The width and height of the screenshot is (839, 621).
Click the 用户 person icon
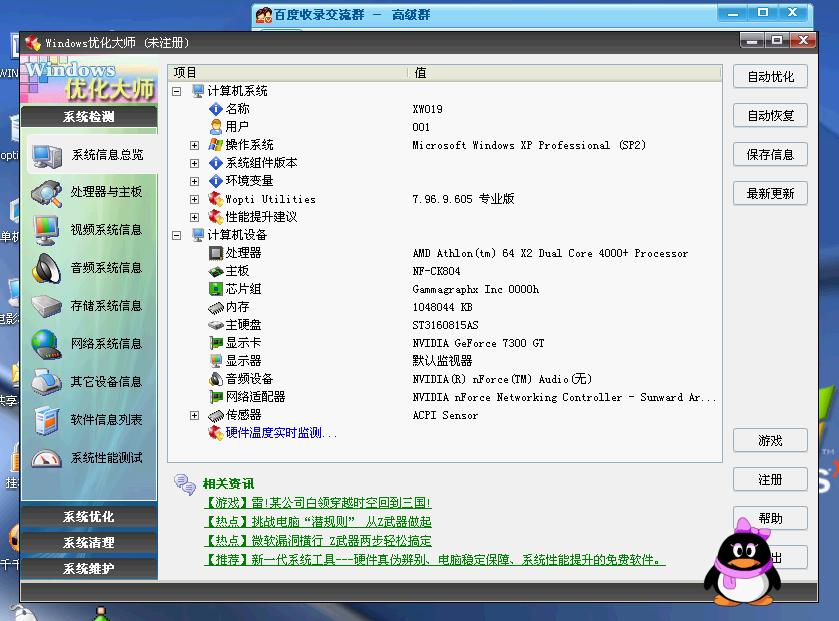[216, 127]
